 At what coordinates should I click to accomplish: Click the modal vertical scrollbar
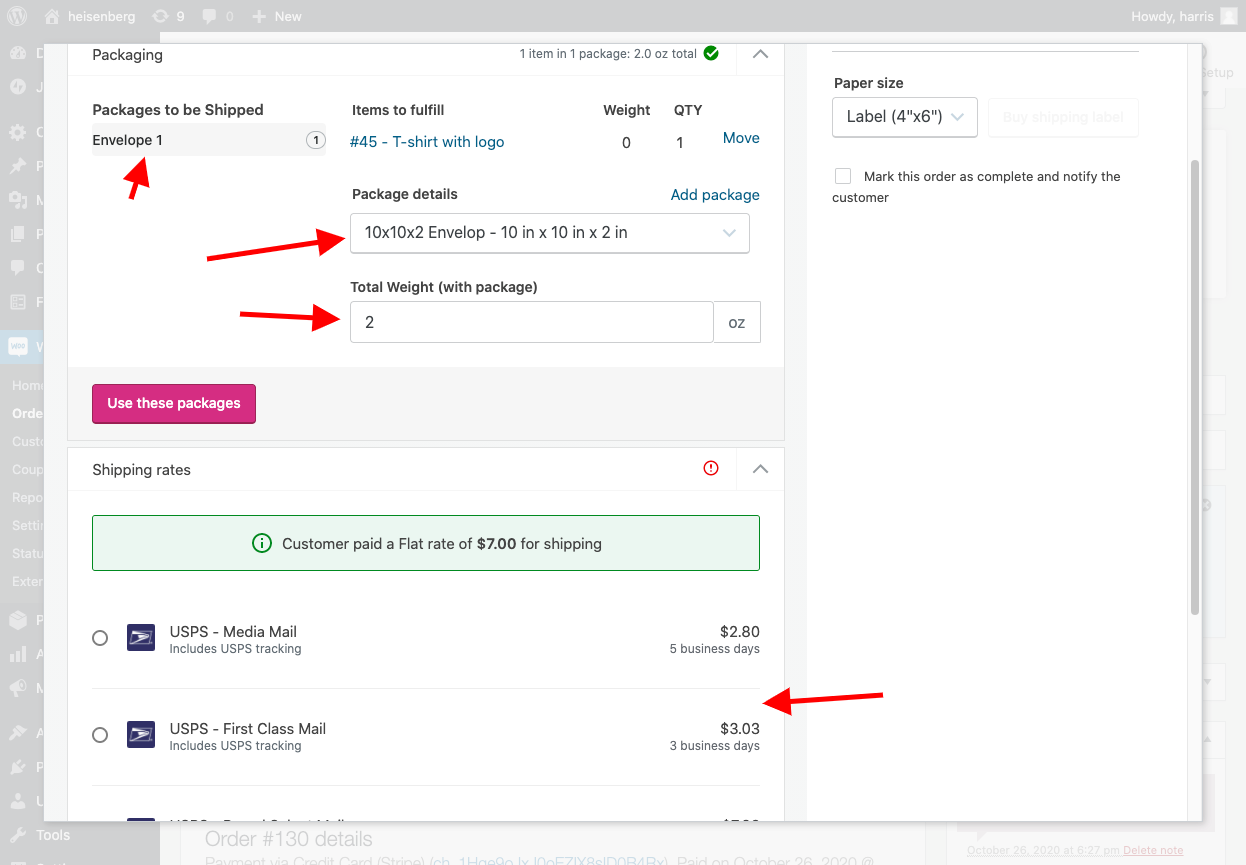click(1194, 387)
